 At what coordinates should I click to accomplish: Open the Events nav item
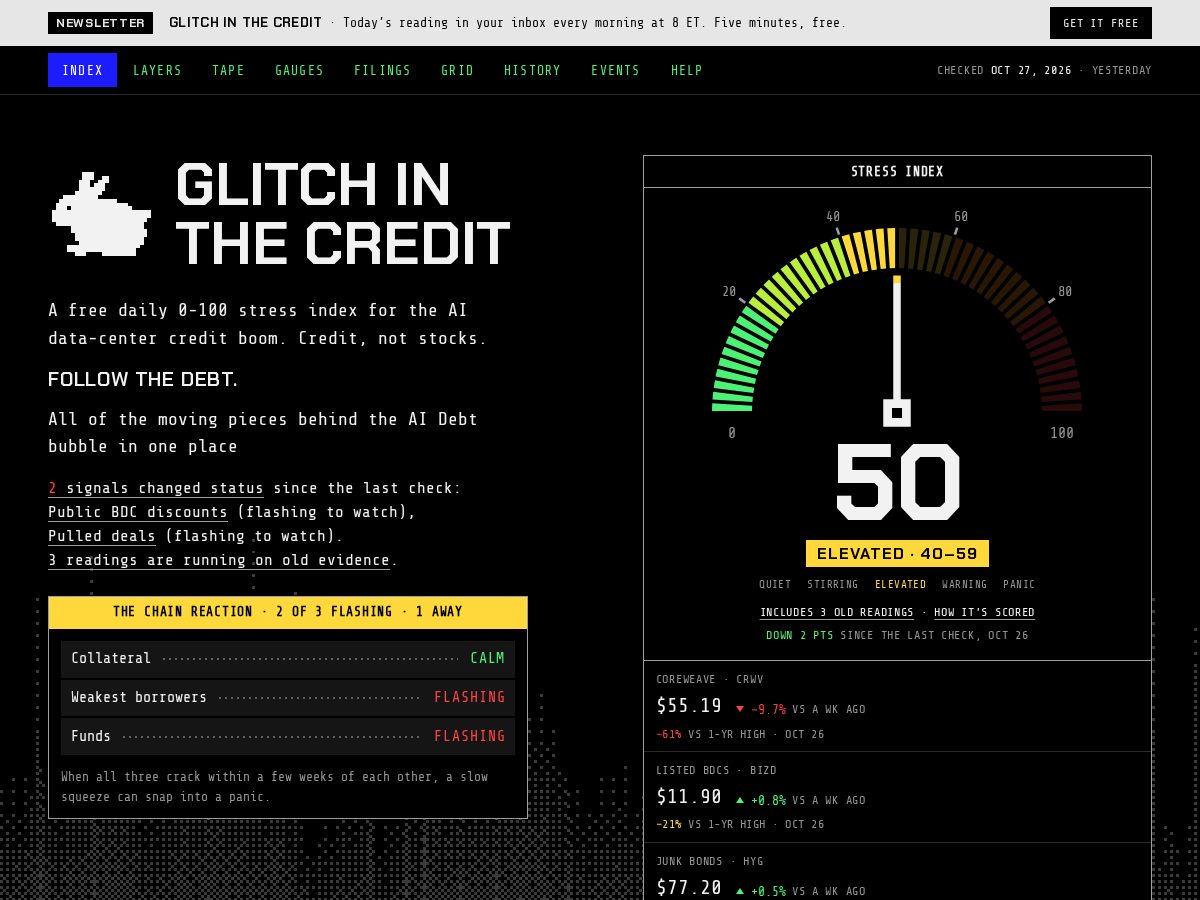(x=615, y=70)
